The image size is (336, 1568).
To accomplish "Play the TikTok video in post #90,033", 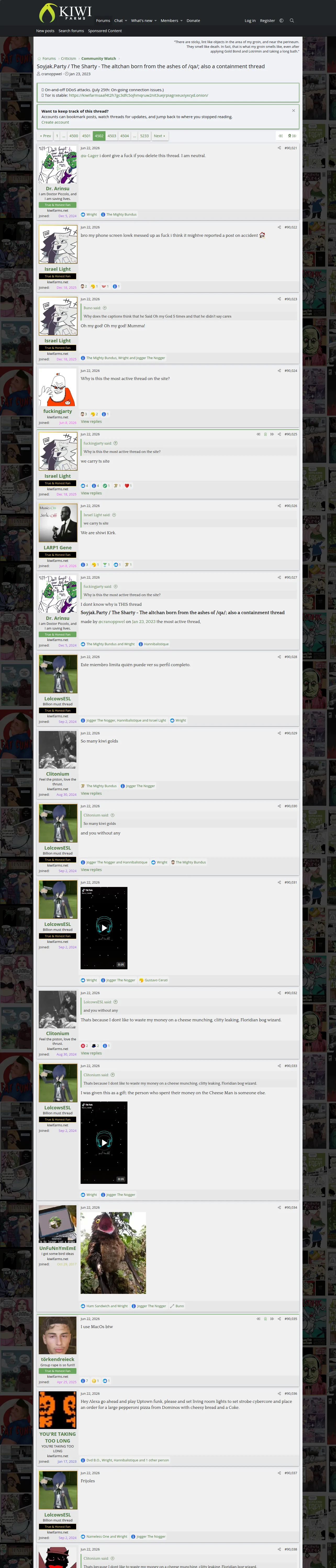I will coord(104,1143).
